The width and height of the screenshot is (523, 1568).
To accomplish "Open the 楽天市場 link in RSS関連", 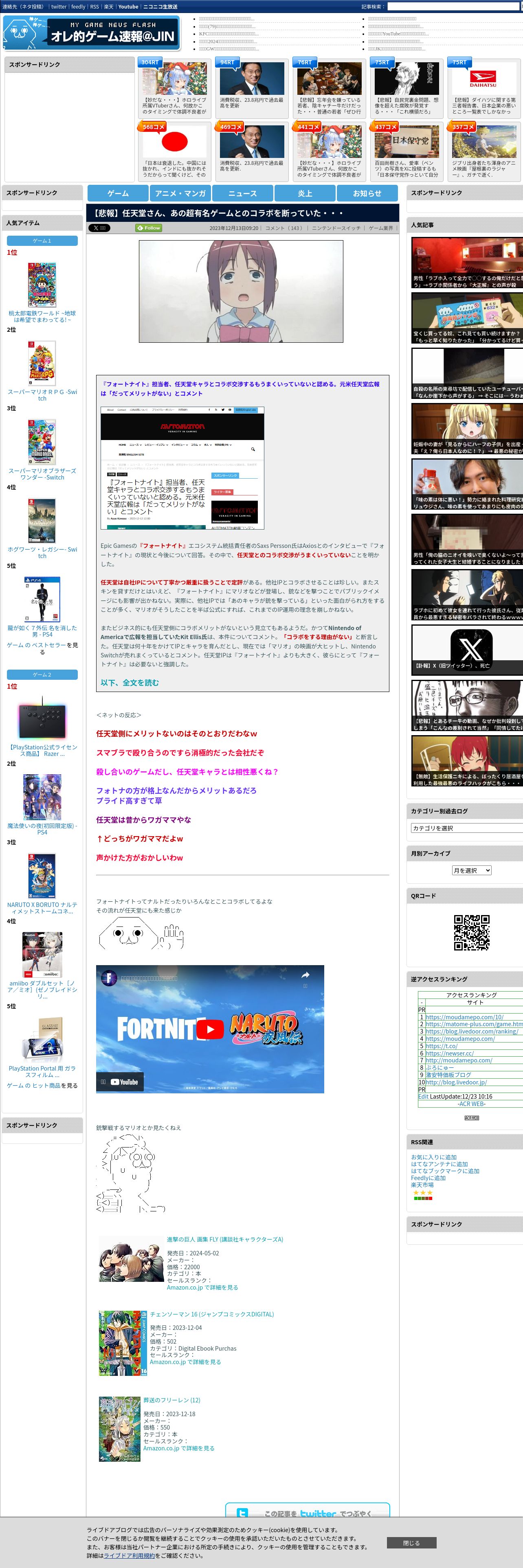I will point(422,1185).
